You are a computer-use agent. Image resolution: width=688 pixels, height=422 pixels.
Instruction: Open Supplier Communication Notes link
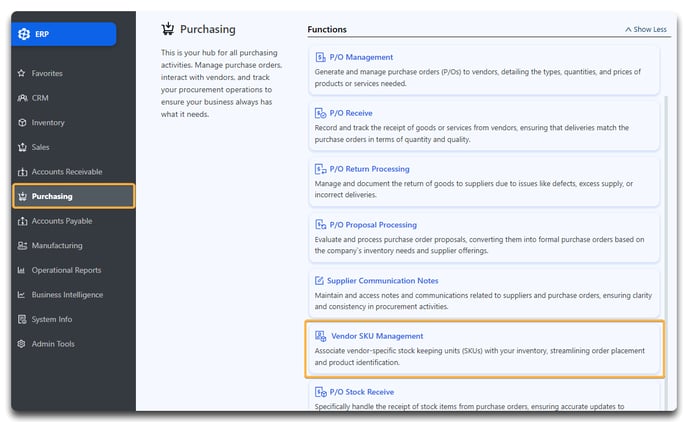pyautogui.click(x=383, y=280)
